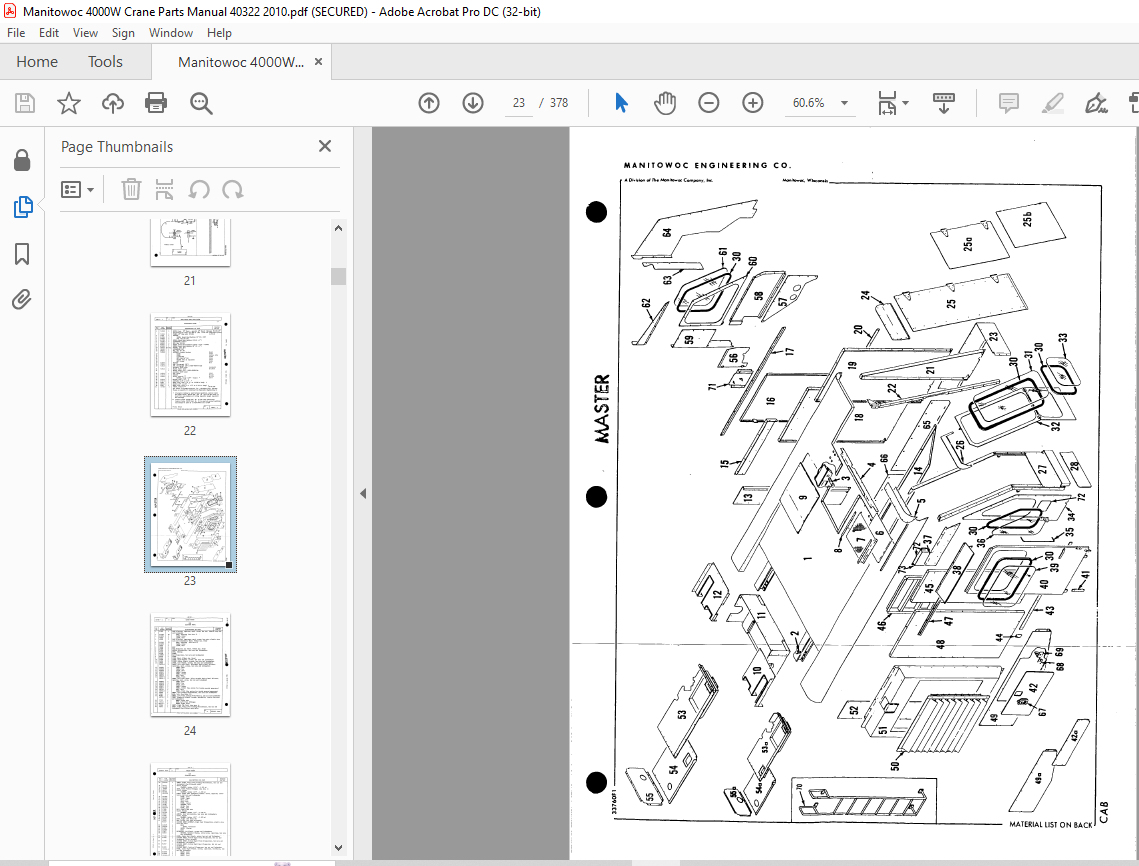Switch to the Home tab
The height and width of the screenshot is (866, 1139).
[37, 62]
